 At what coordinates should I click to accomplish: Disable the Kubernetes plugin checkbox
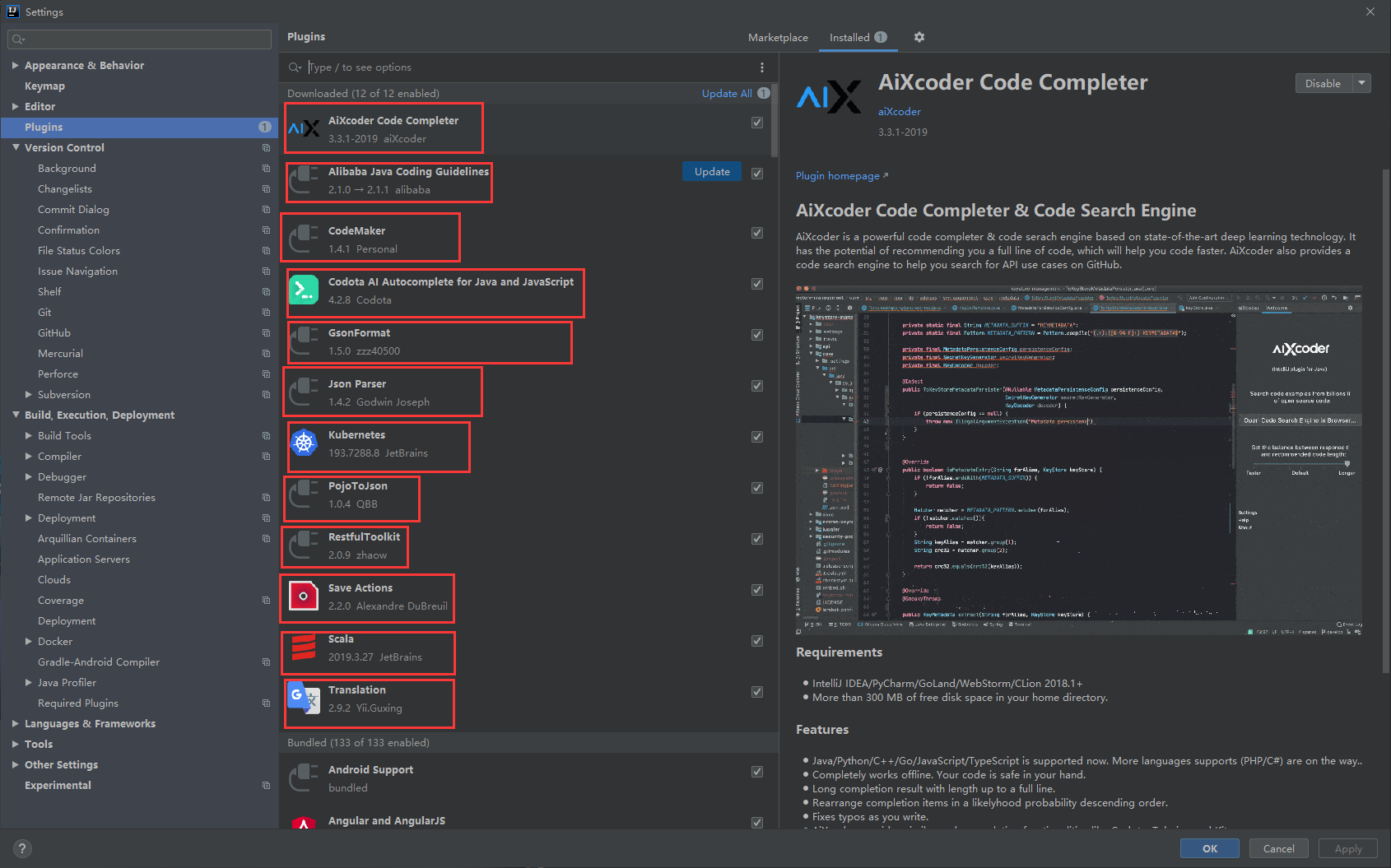(757, 437)
